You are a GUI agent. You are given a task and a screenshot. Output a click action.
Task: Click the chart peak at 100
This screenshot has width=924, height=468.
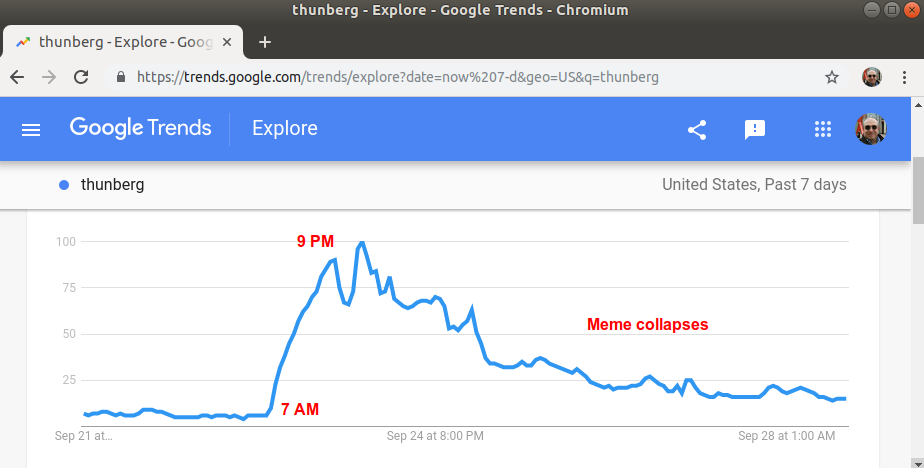(x=361, y=242)
